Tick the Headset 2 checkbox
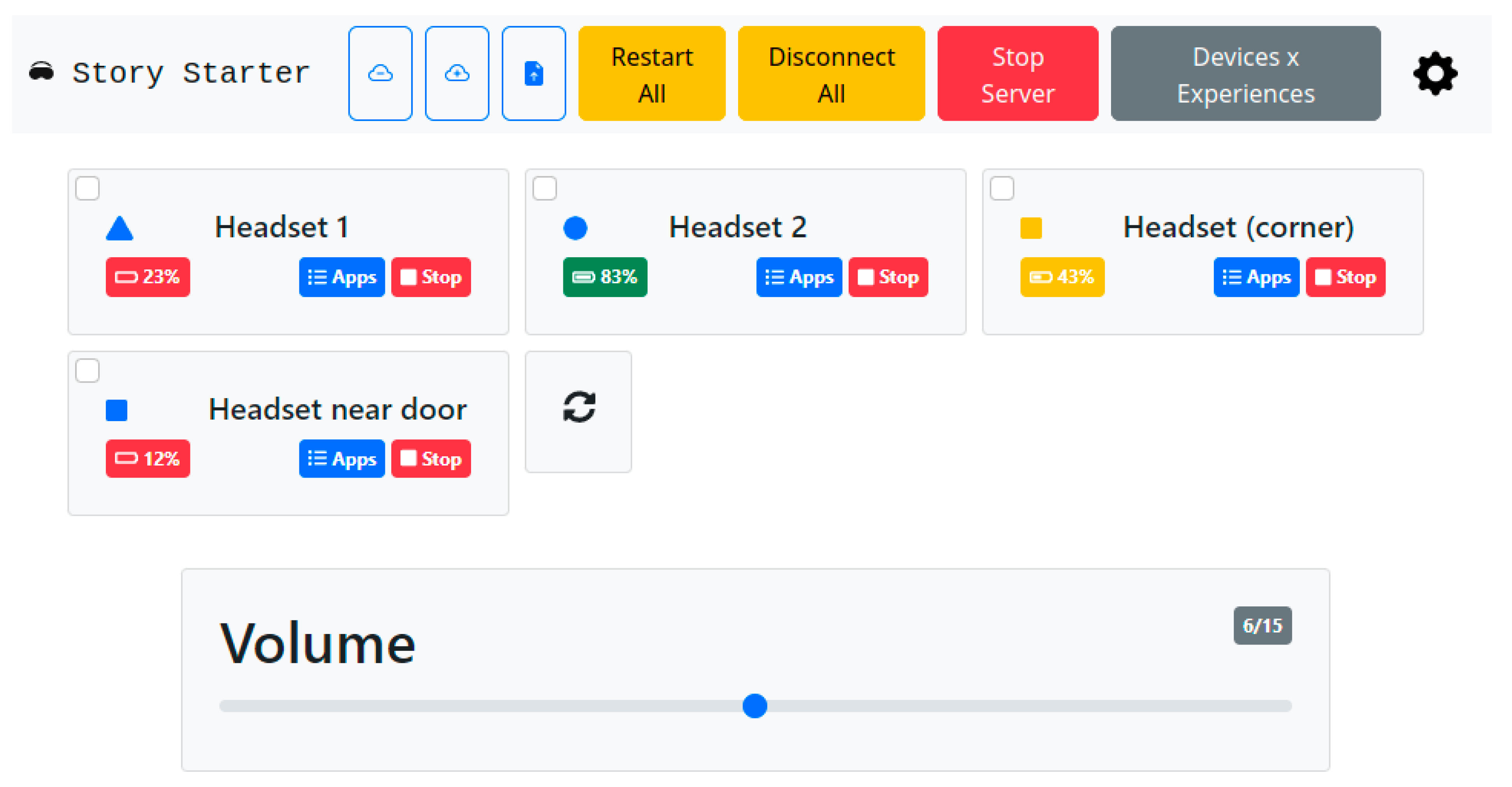Image resolution: width=1512 pixels, height=787 pixels. pos(545,188)
